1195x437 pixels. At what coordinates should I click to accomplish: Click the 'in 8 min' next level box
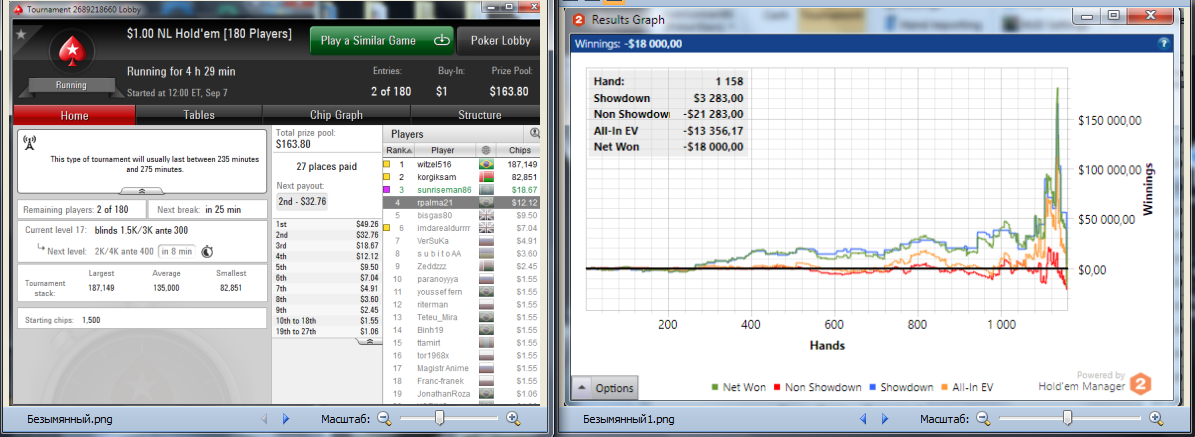click(176, 251)
